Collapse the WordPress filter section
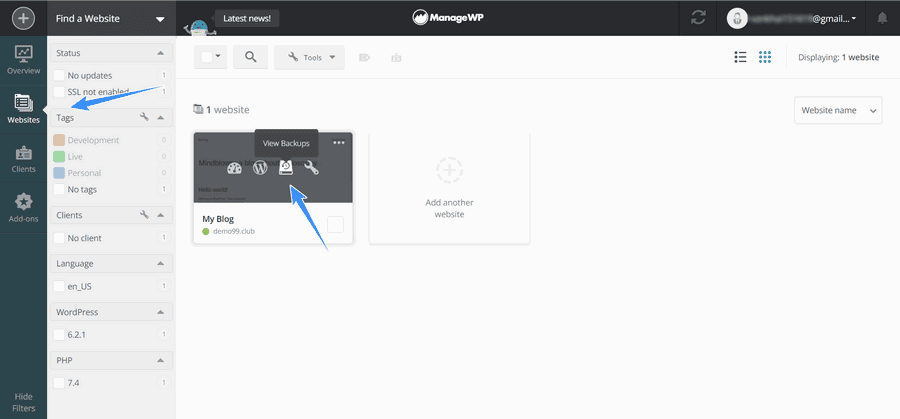 (161, 312)
